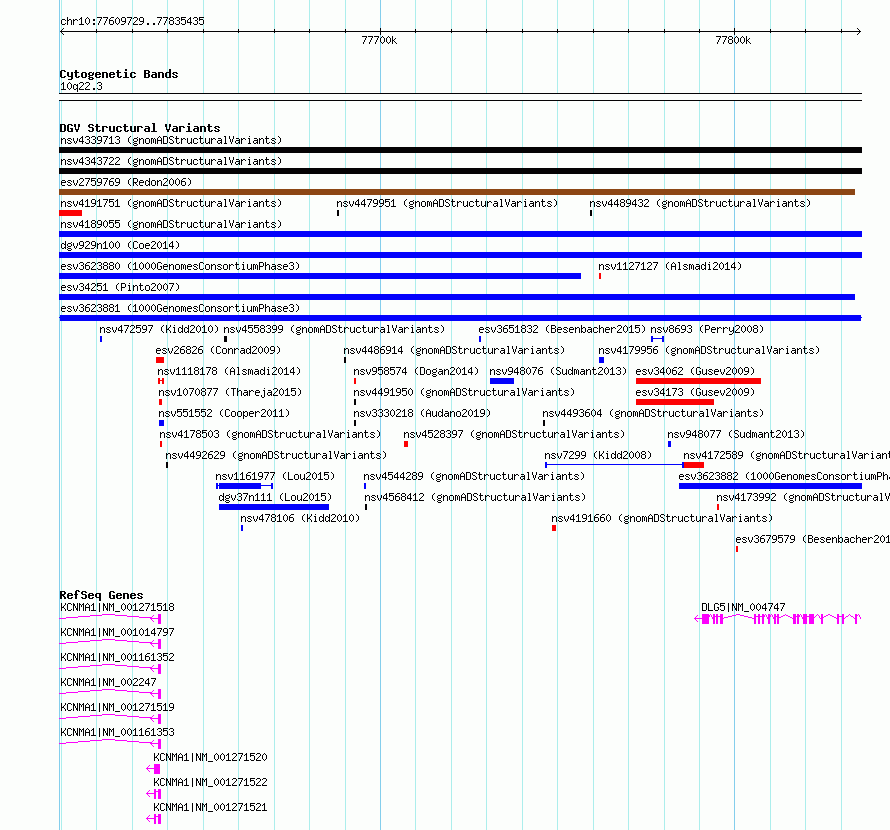Open esv3623881 1000GenomesConsortiumPhase3 label
The image size is (890, 830).
point(180,308)
